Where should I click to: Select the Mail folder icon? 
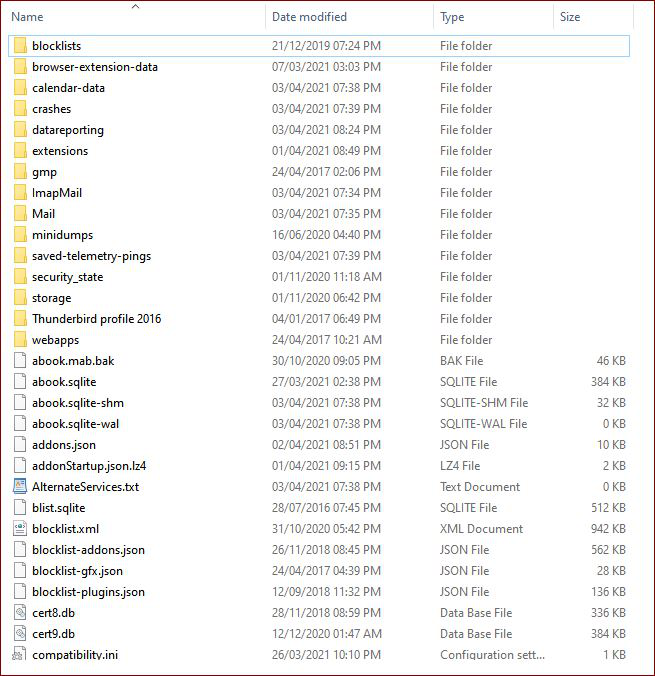click(20, 214)
